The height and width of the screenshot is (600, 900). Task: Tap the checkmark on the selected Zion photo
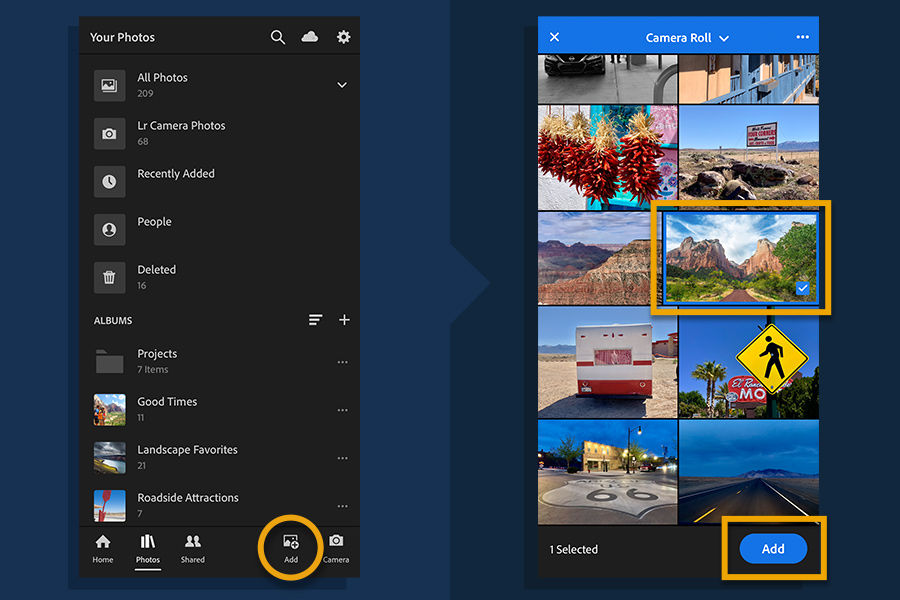[801, 289]
